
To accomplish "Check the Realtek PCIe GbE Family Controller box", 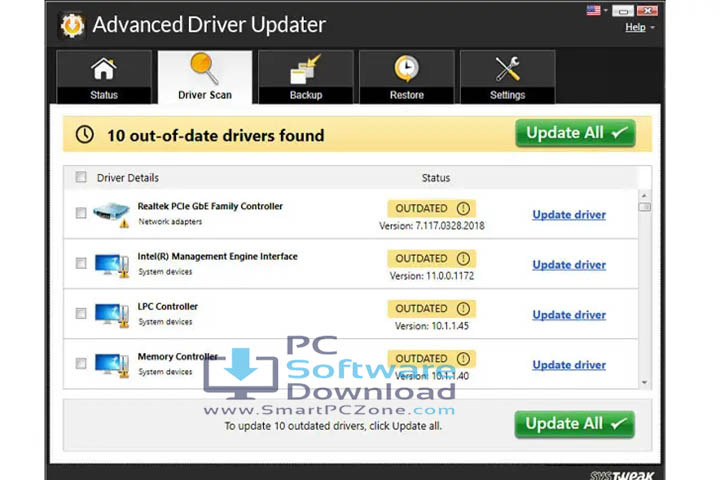I will coord(81,213).
